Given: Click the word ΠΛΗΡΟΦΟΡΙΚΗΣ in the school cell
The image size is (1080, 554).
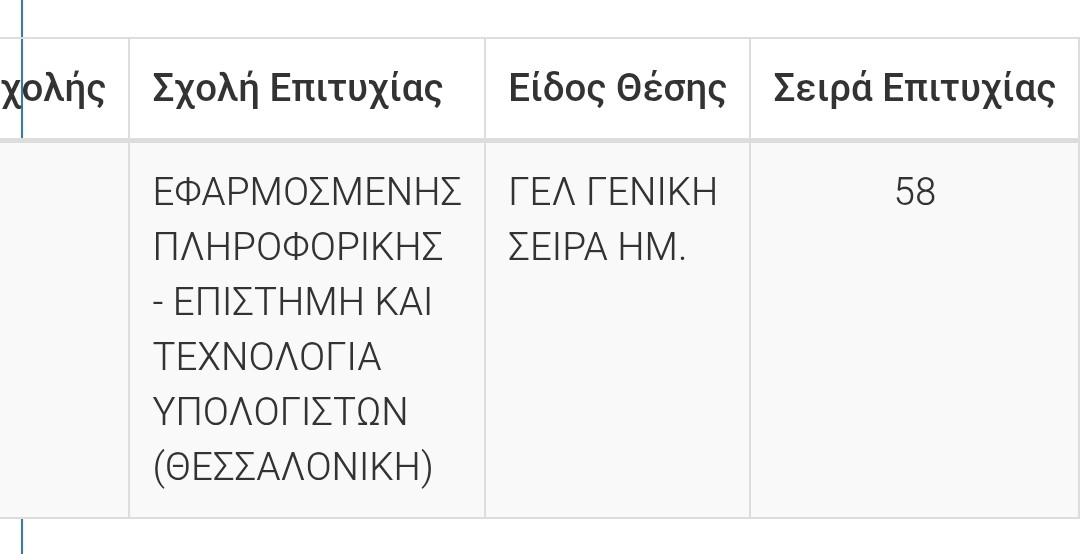Looking at the screenshot, I should pyautogui.click(x=298, y=247).
